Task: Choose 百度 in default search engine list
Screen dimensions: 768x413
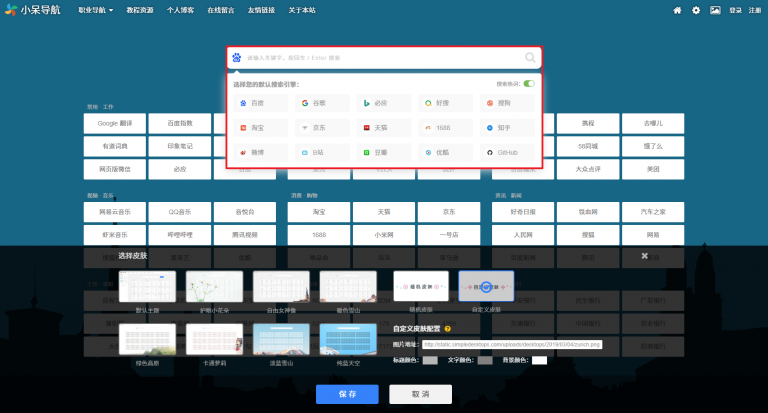Action: (260, 103)
